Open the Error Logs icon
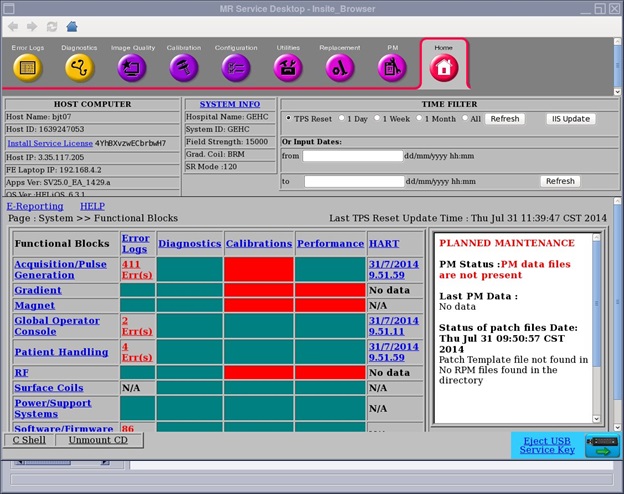 click(27, 67)
